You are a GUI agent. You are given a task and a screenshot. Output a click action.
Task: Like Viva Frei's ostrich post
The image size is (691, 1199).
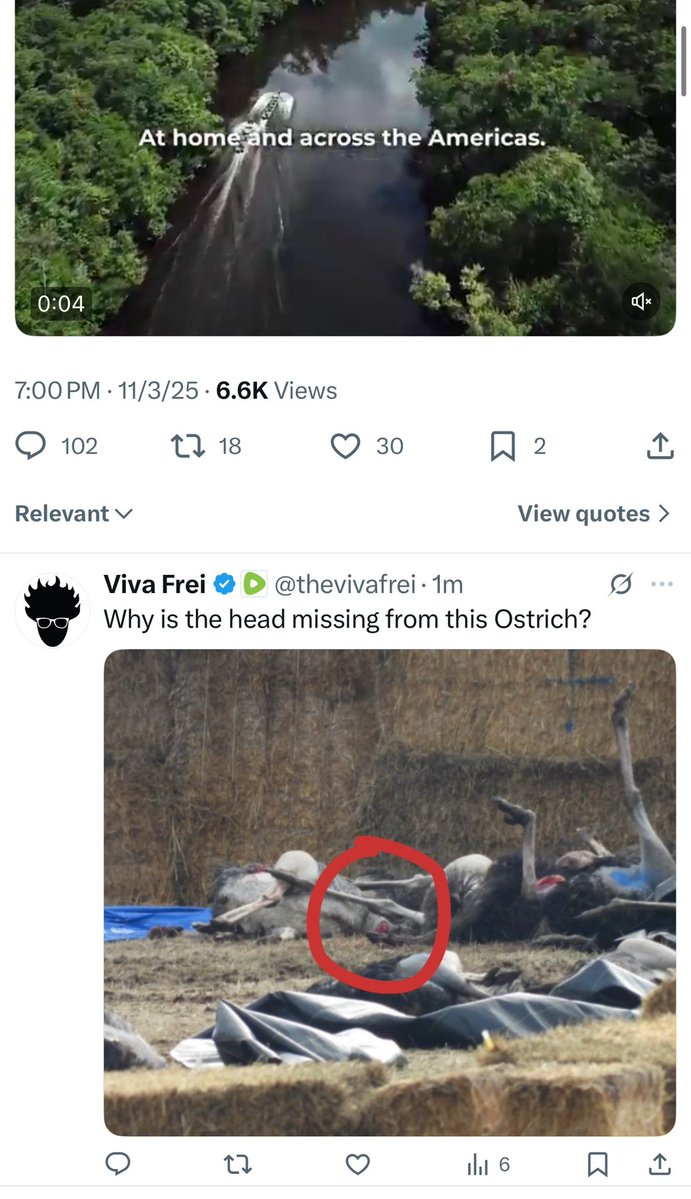click(357, 1164)
